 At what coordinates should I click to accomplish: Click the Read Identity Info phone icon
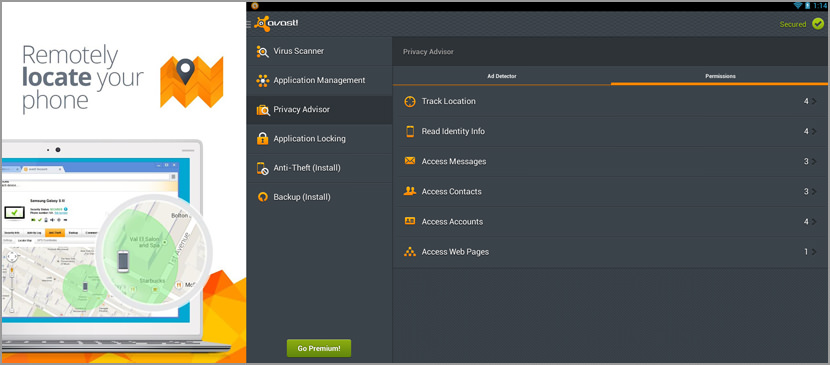[410, 131]
